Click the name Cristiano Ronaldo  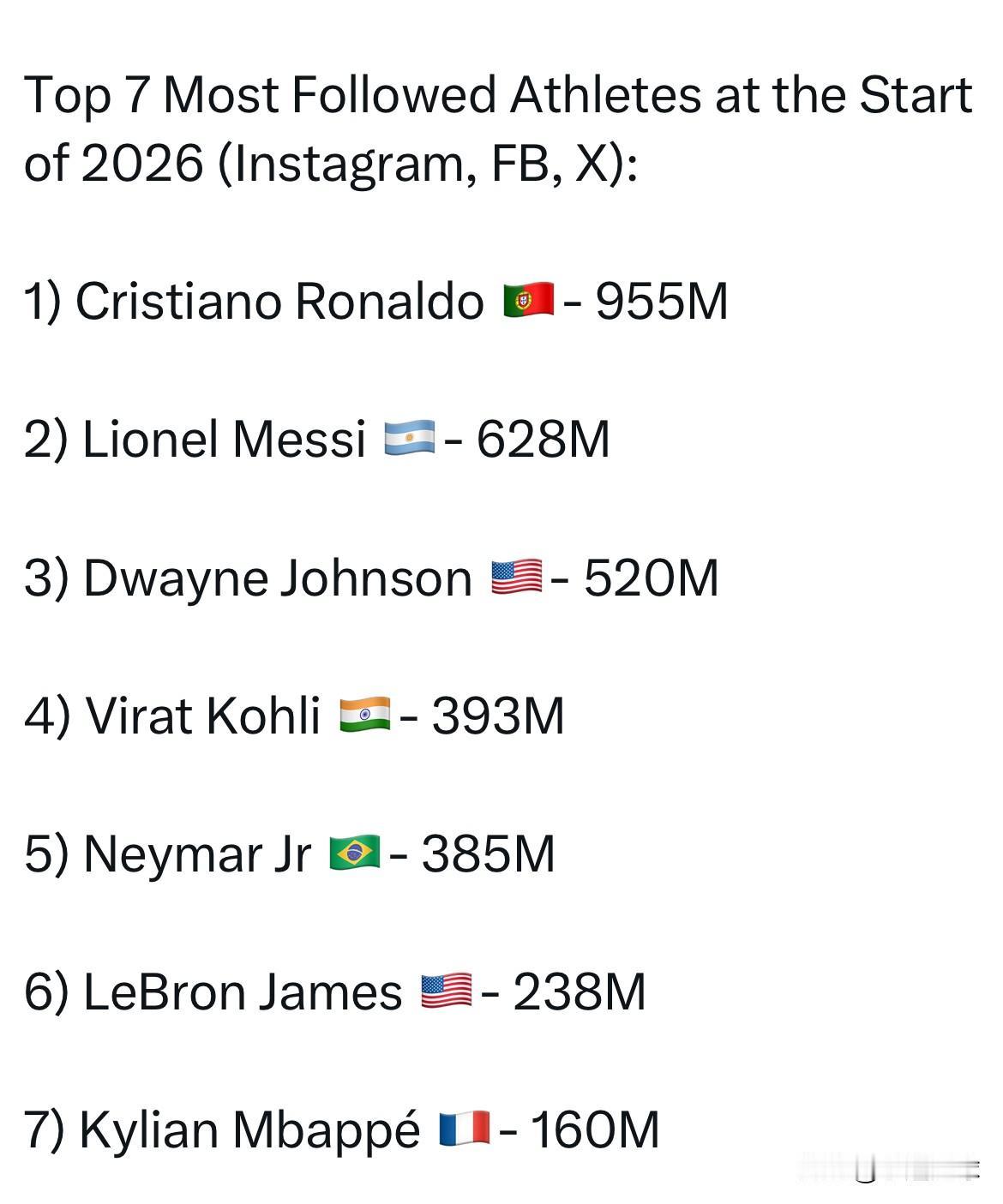279,302
